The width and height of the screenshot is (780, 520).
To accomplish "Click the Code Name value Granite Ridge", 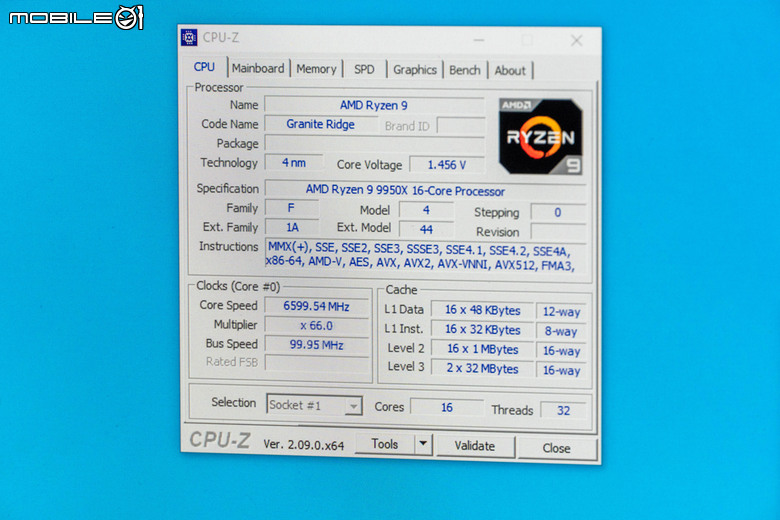I will (x=321, y=124).
